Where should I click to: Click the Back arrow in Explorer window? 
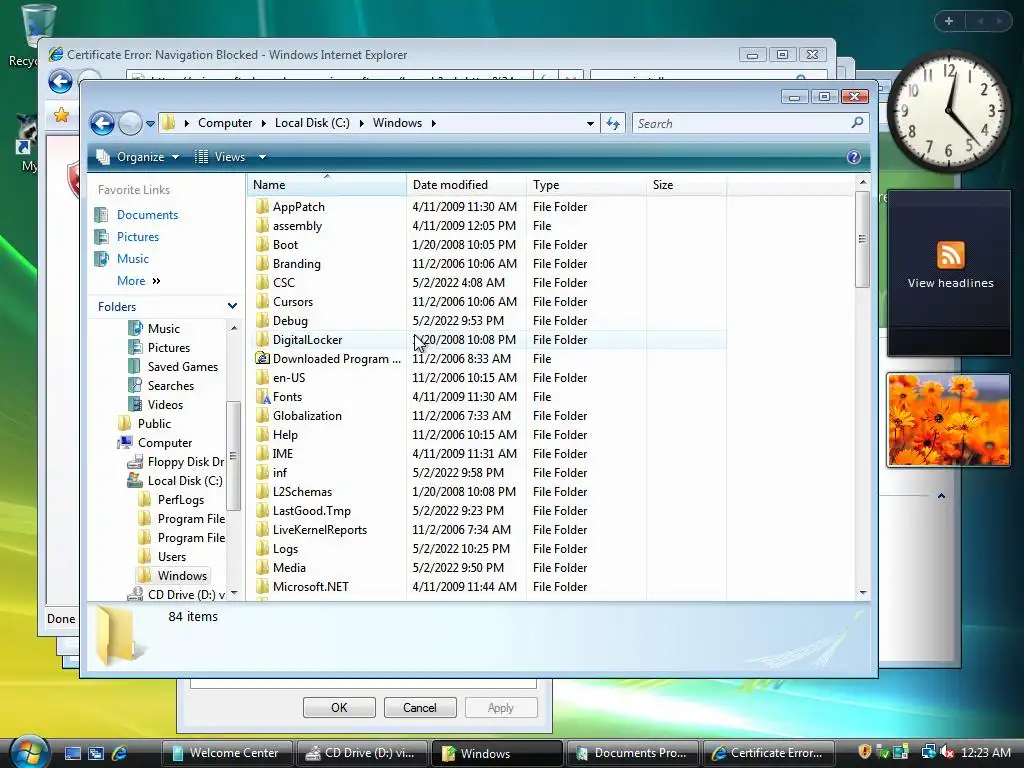pyautogui.click(x=103, y=123)
